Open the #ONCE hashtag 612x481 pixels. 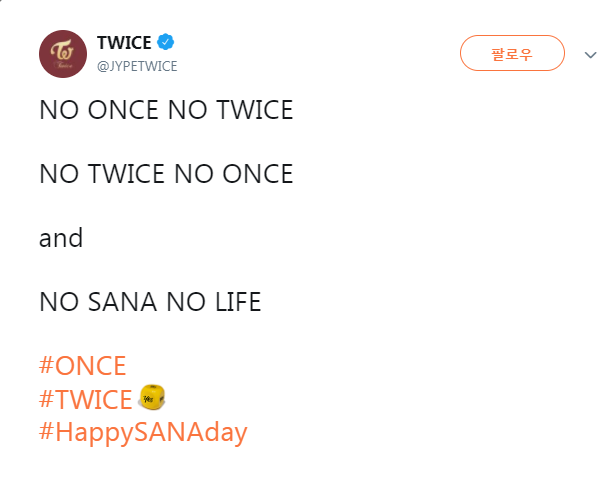(83, 366)
